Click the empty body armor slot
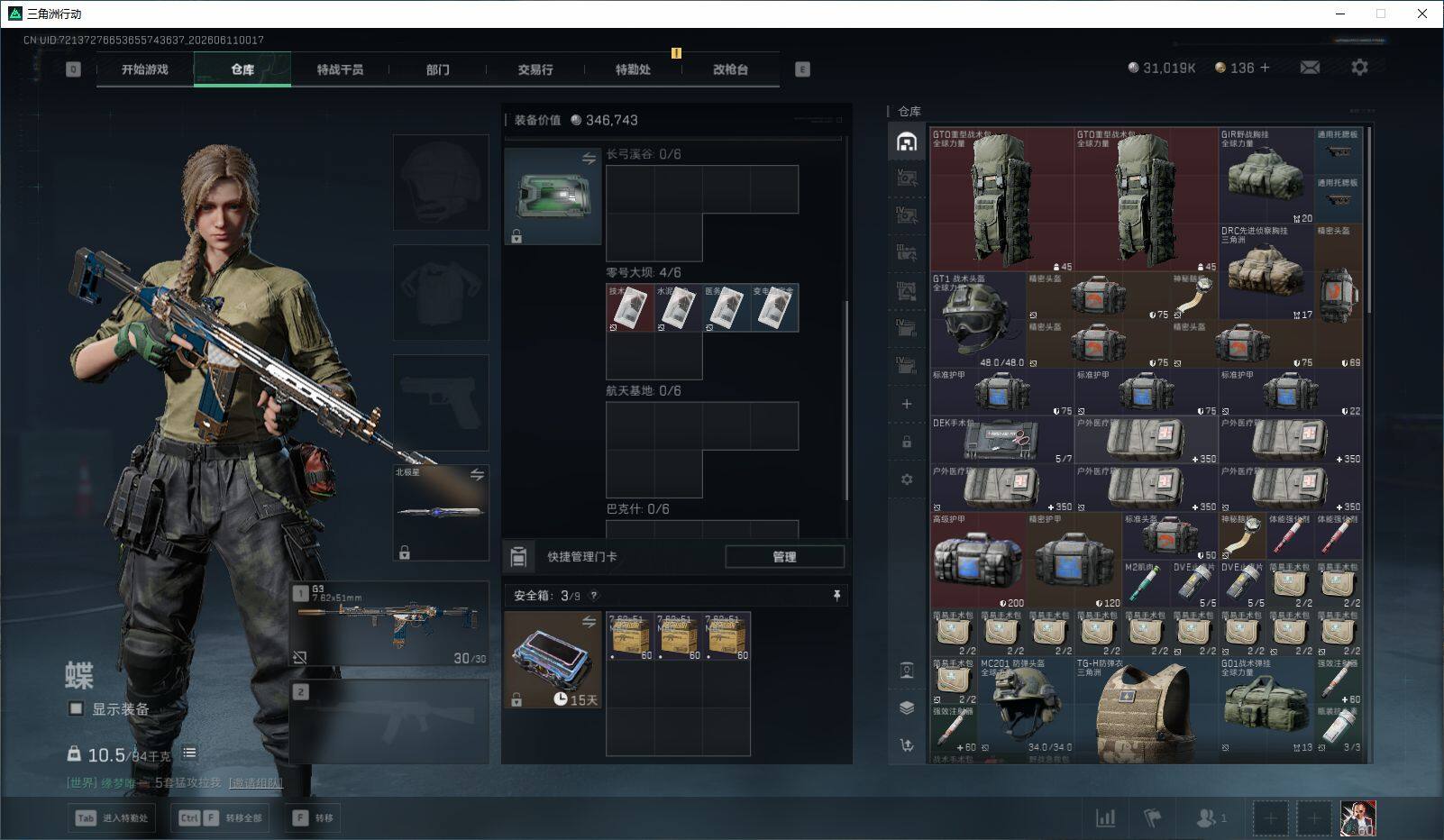Image resolution: width=1444 pixels, height=840 pixels. pyautogui.click(x=441, y=293)
